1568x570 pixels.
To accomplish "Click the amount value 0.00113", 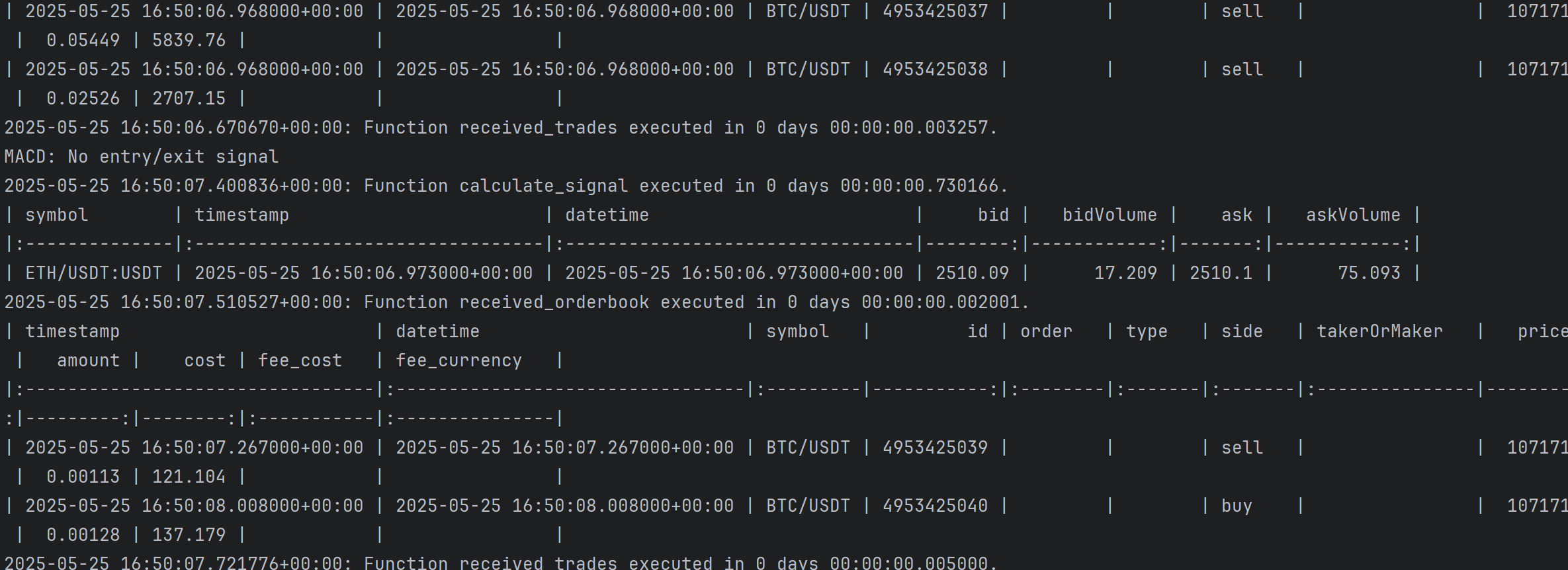I will pos(83,477).
